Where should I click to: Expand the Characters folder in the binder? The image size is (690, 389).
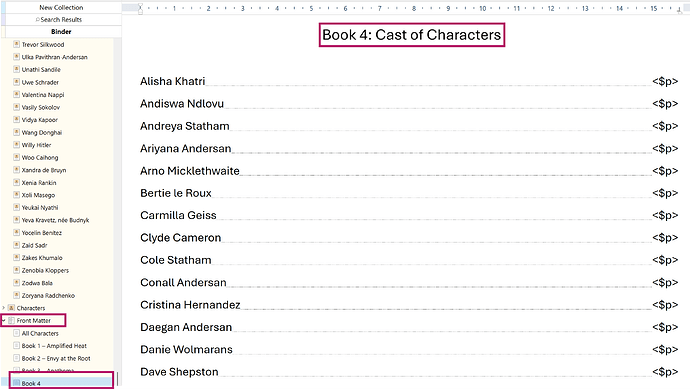click(4, 308)
